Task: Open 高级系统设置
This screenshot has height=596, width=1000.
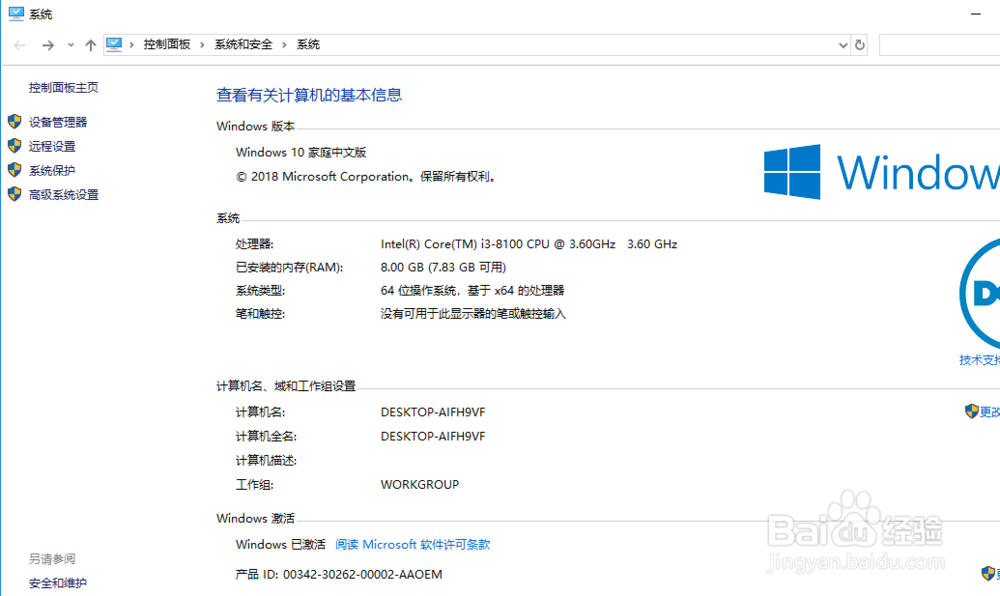Action: click(64, 194)
